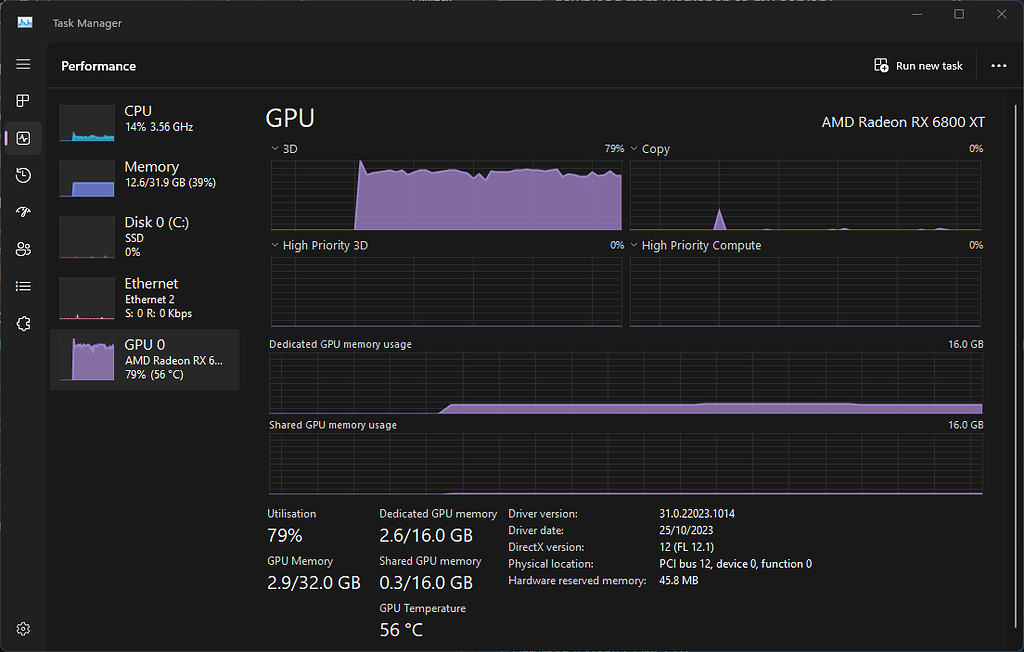Open the High Priority 3D dropdown
This screenshot has height=652, width=1024.
(274, 245)
